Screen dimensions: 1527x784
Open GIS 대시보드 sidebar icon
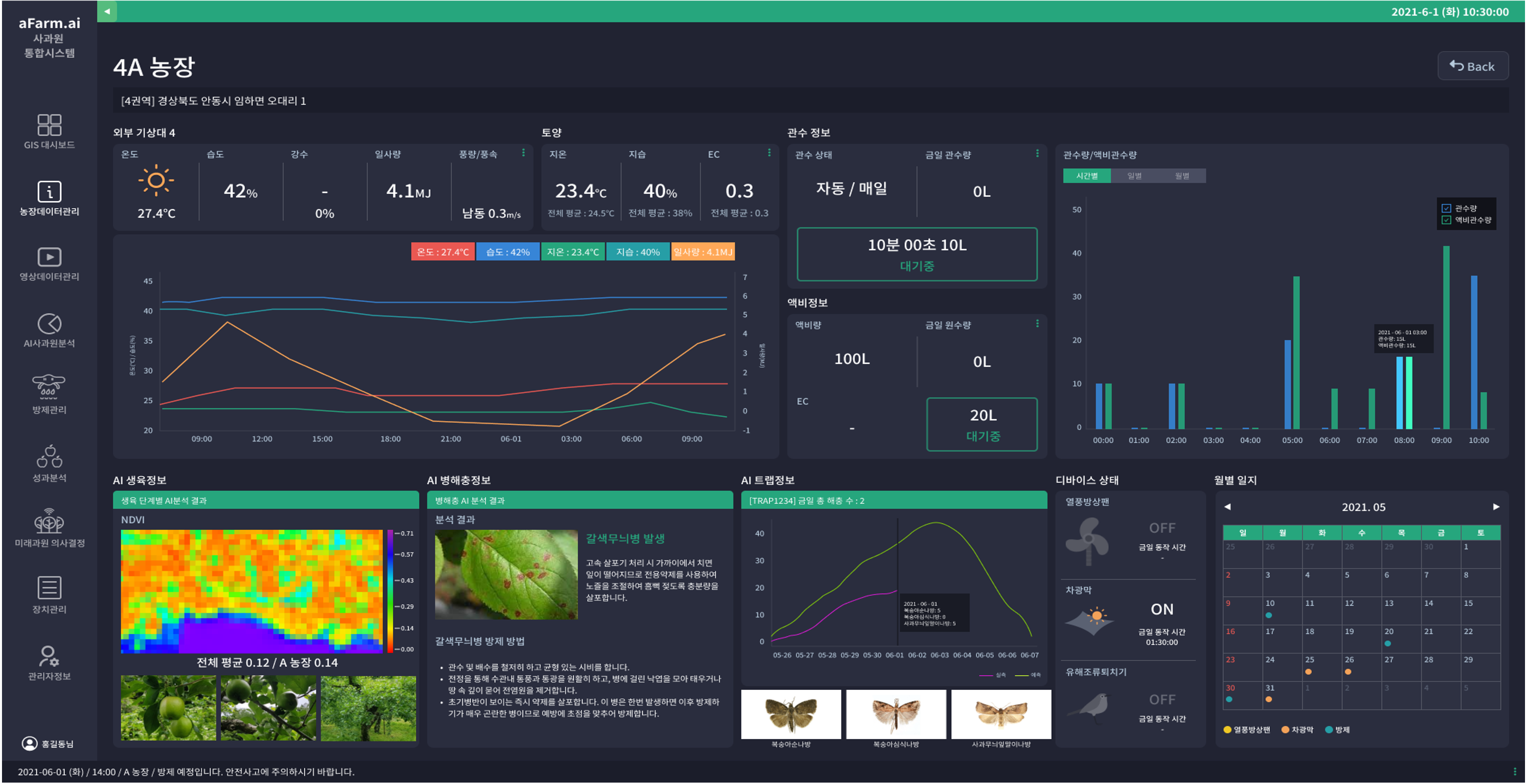49,125
